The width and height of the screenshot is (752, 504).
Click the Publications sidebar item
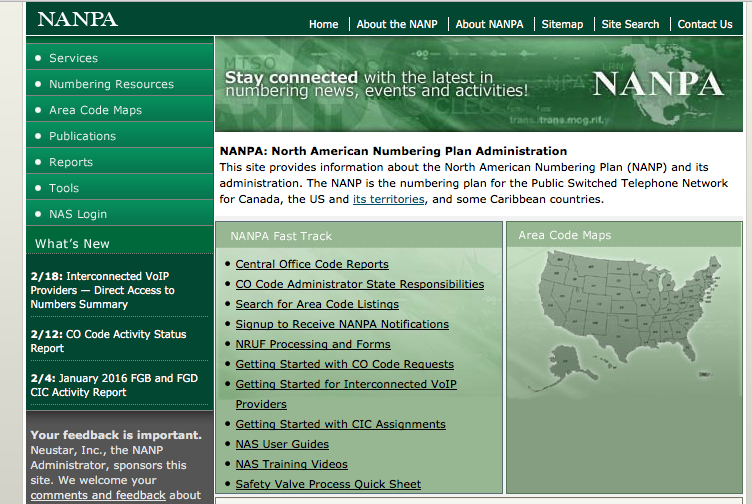(82, 136)
